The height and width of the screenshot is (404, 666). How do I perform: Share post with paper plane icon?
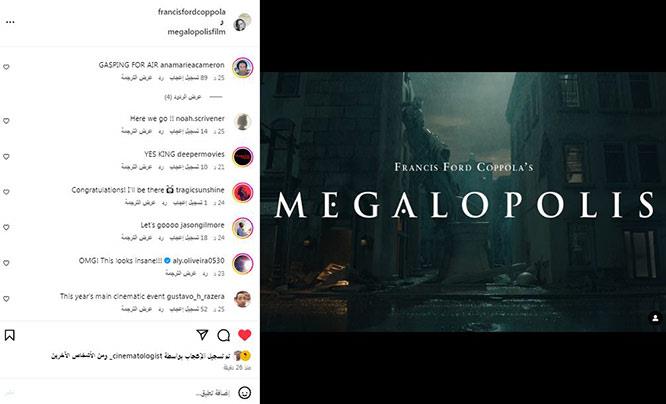tap(202, 335)
